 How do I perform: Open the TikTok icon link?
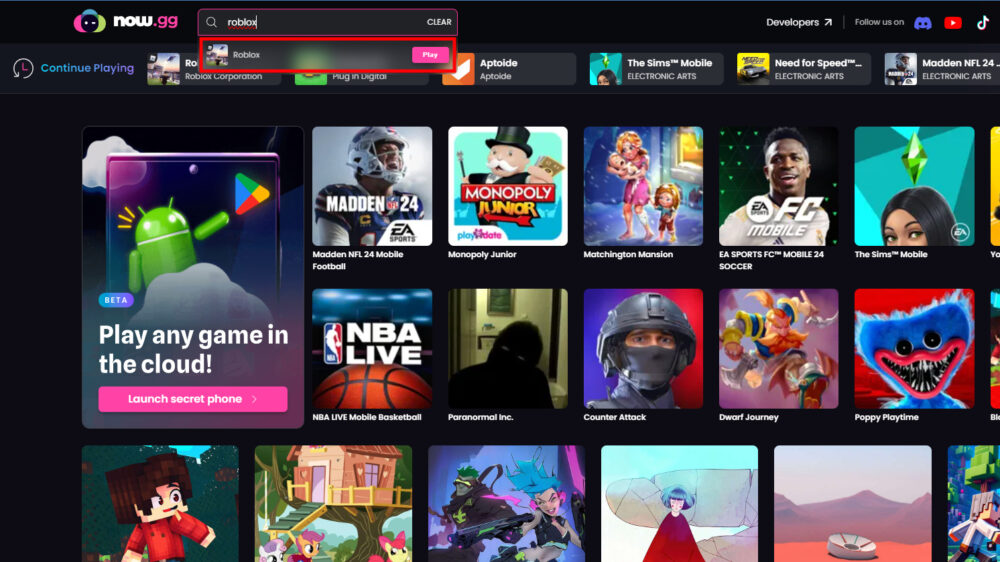pyautogui.click(x=983, y=23)
